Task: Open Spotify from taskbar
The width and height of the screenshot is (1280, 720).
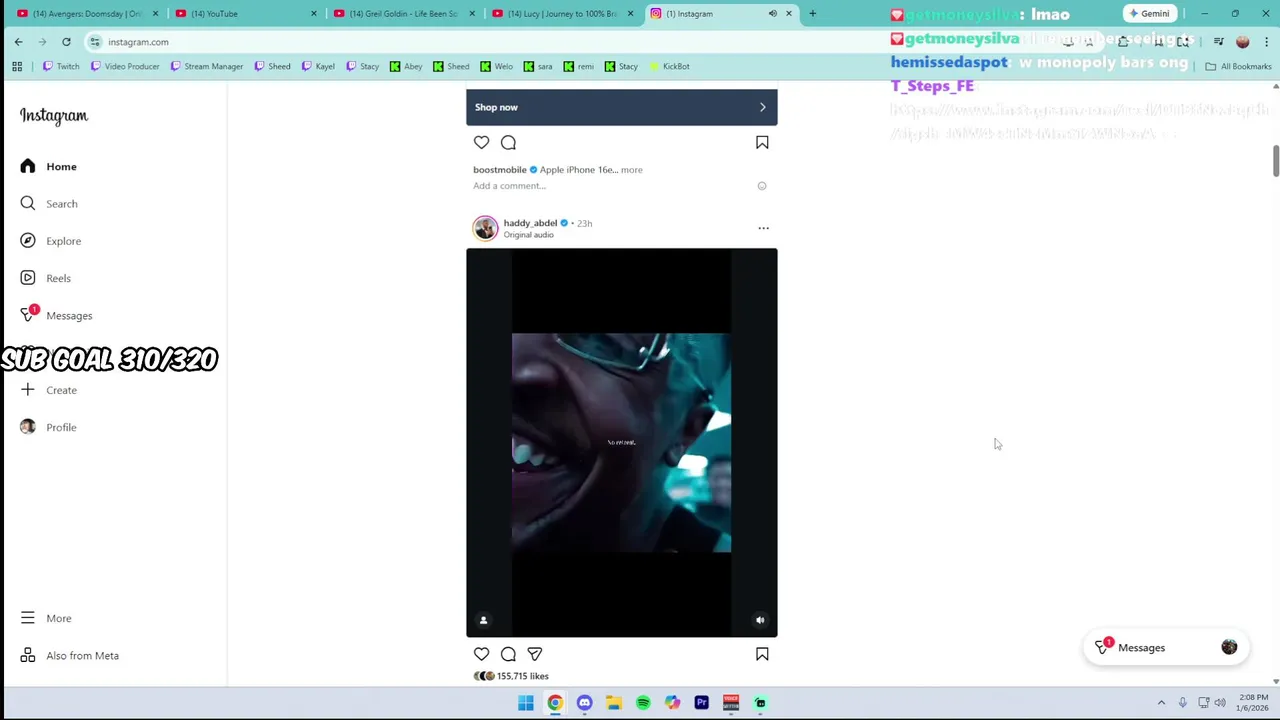Action: coord(643,703)
